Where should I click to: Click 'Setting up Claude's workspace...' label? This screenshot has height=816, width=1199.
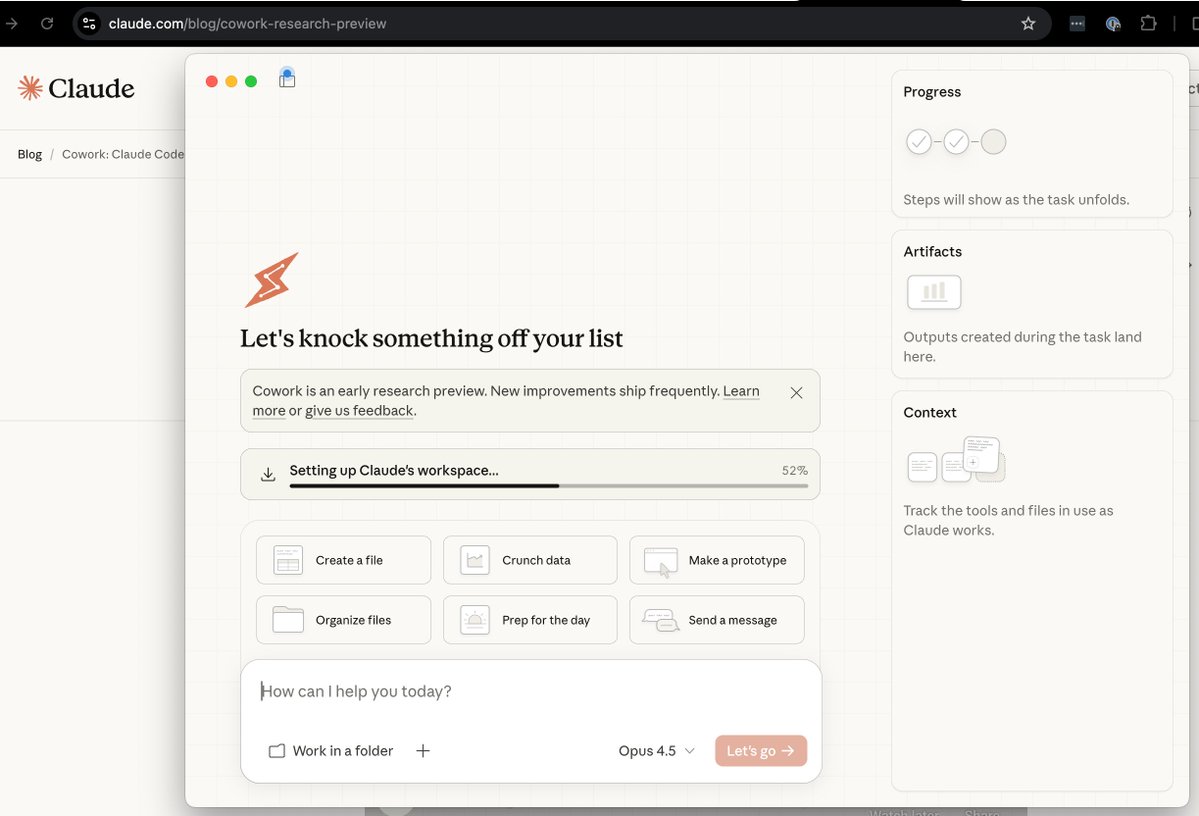[x=394, y=470]
